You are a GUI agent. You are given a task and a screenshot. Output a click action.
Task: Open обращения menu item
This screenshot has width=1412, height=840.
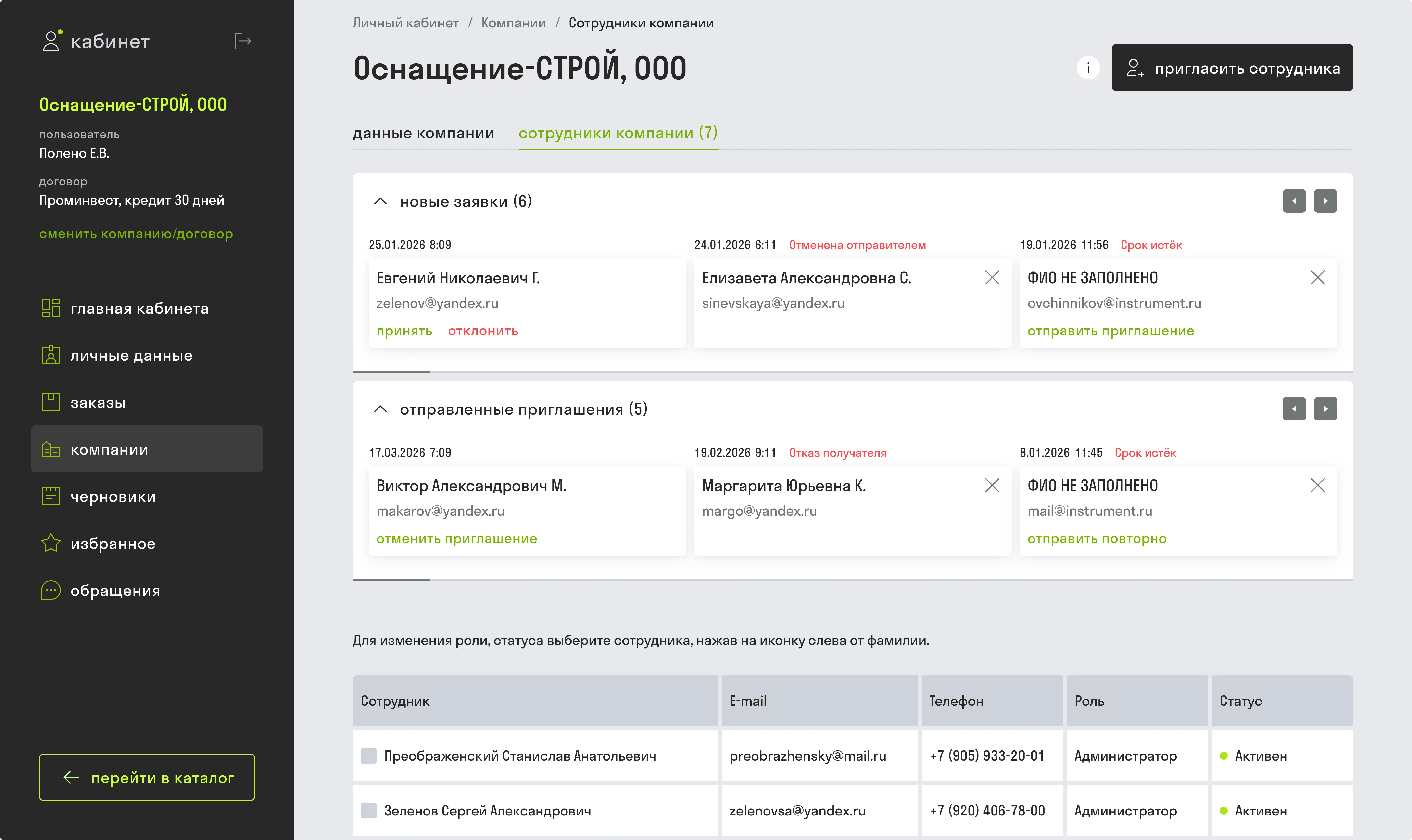tap(147, 590)
